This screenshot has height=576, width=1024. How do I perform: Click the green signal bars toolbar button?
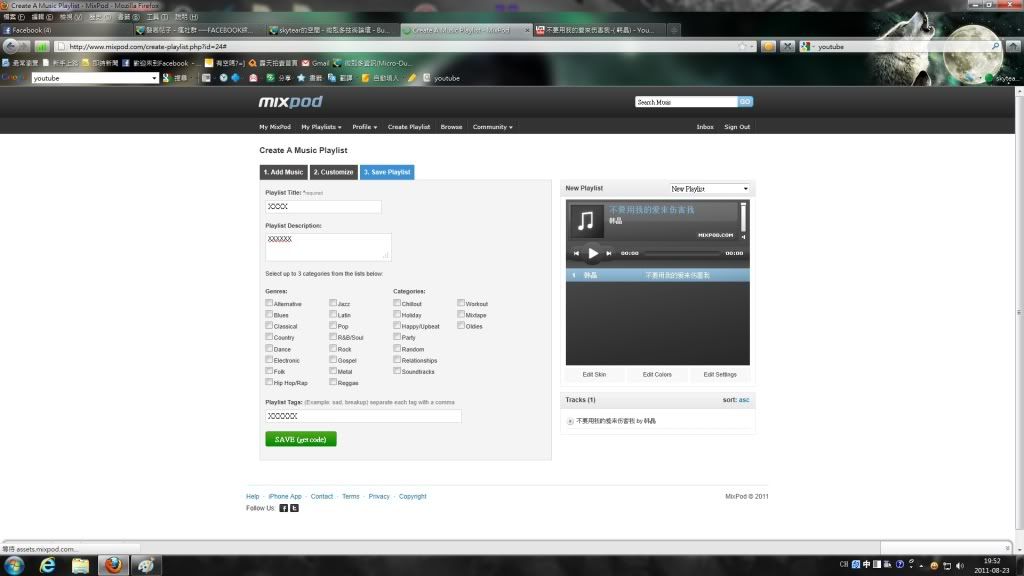[41, 46]
